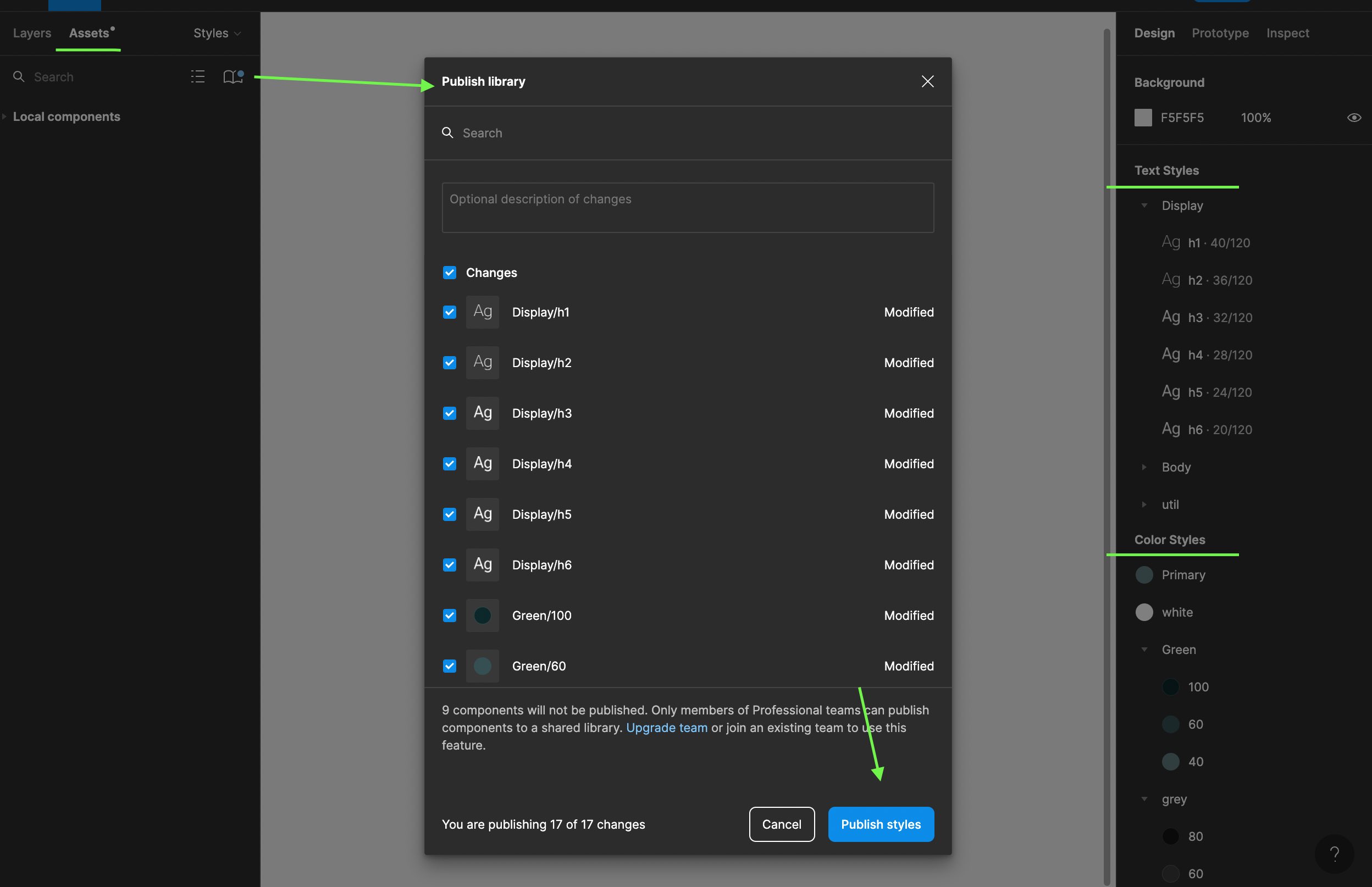Click the h1 text style Ag icon

click(1170, 242)
